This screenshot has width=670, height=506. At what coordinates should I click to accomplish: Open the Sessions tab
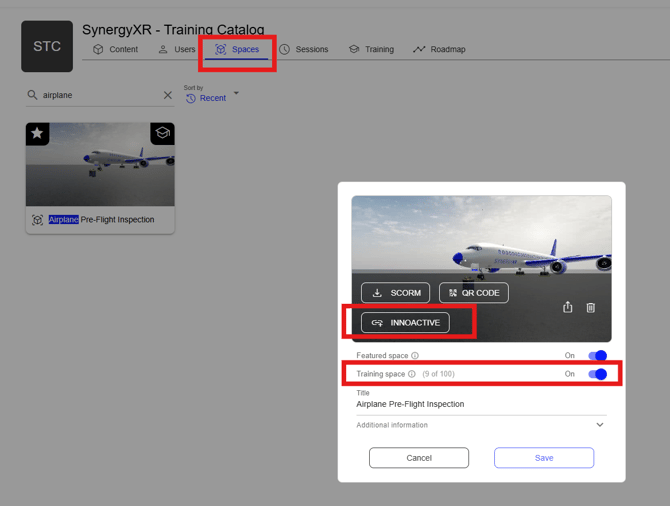[303, 49]
